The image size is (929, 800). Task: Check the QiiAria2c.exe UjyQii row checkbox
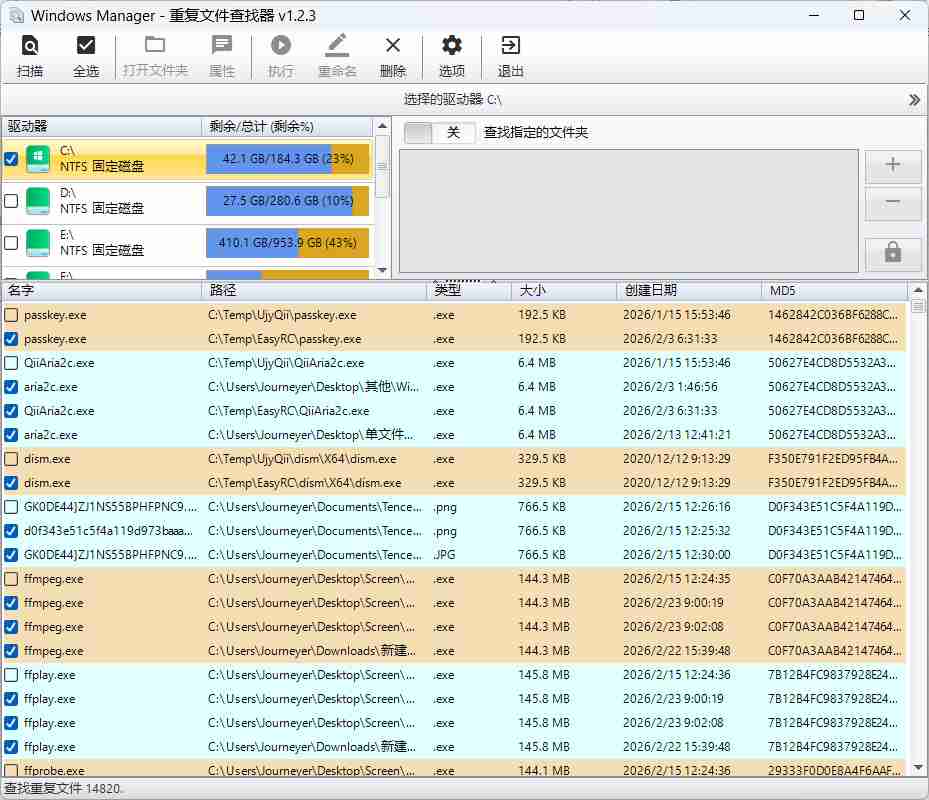pyautogui.click(x=11, y=363)
